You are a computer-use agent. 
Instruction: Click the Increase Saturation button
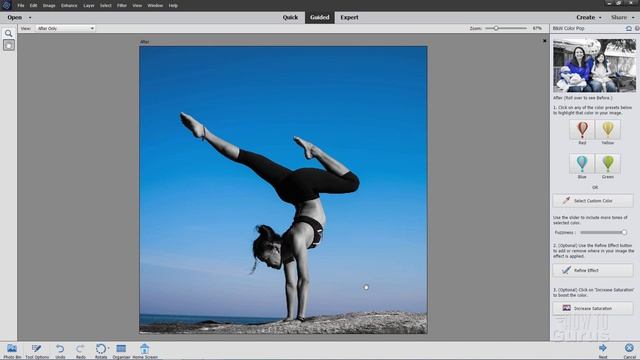(x=593, y=308)
